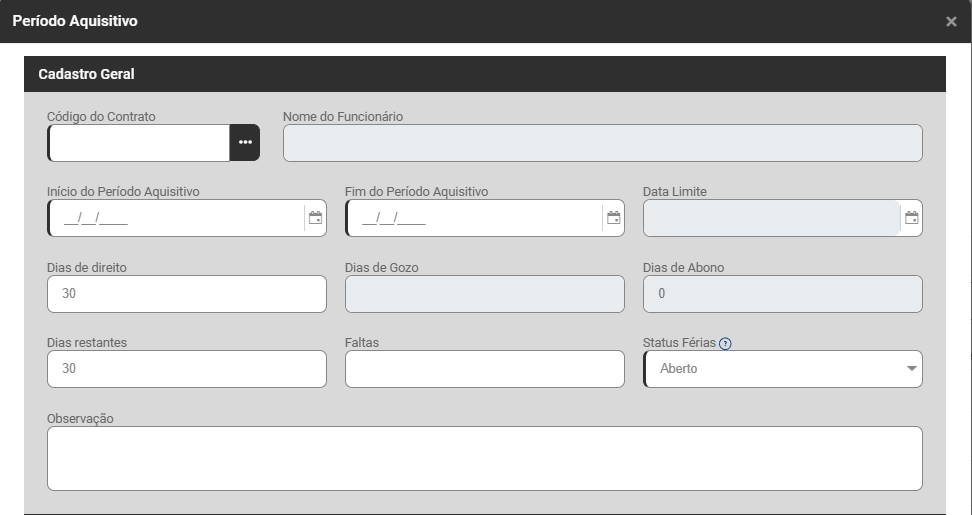Click the Fim do Período Aquisitivo date field
The image size is (972, 515).
[473, 218]
